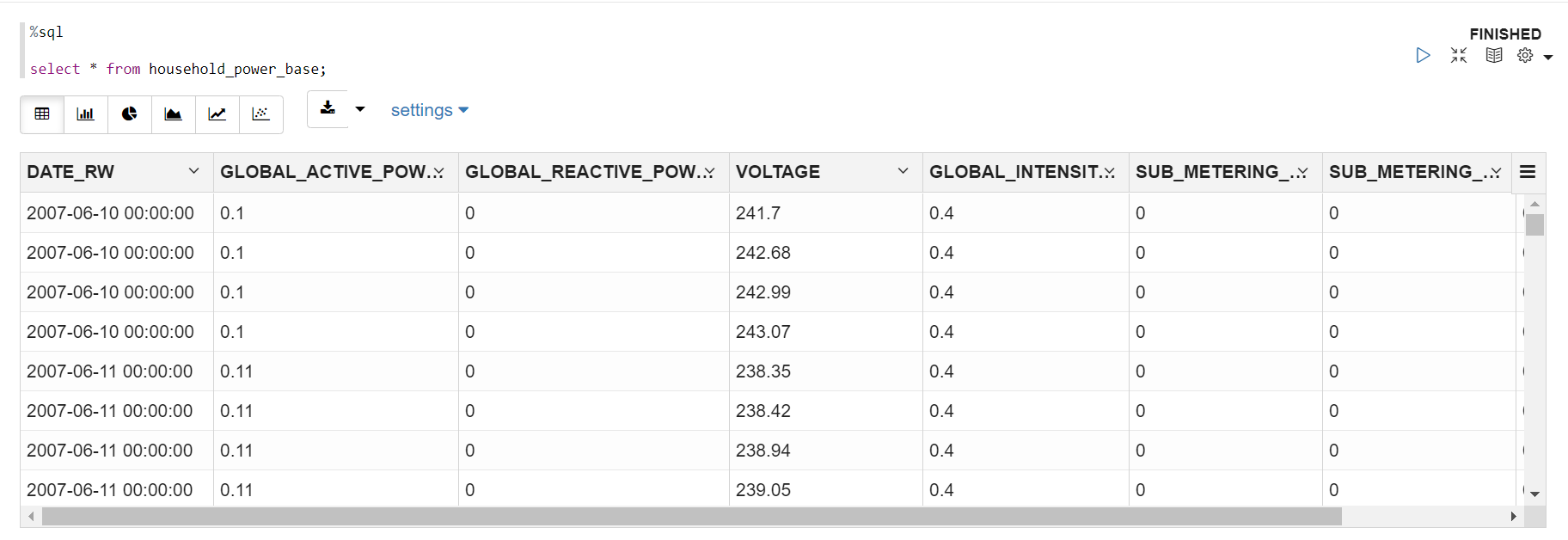Image resolution: width=1568 pixels, height=540 pixels.
Task: Expand the chart settings link
Action: pyautogui.click(x=429, y=110)
